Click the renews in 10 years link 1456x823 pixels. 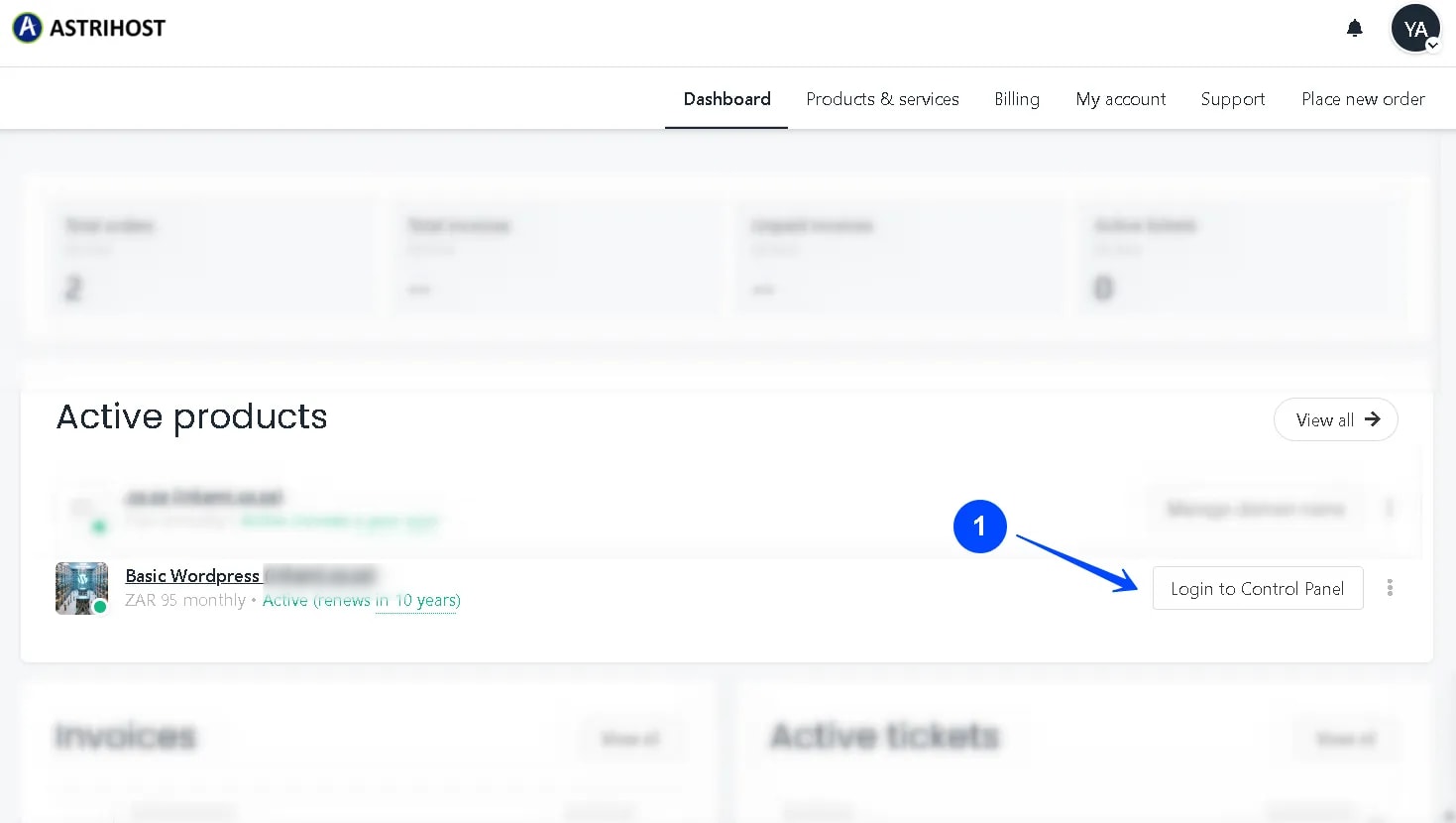click(417, 601)
